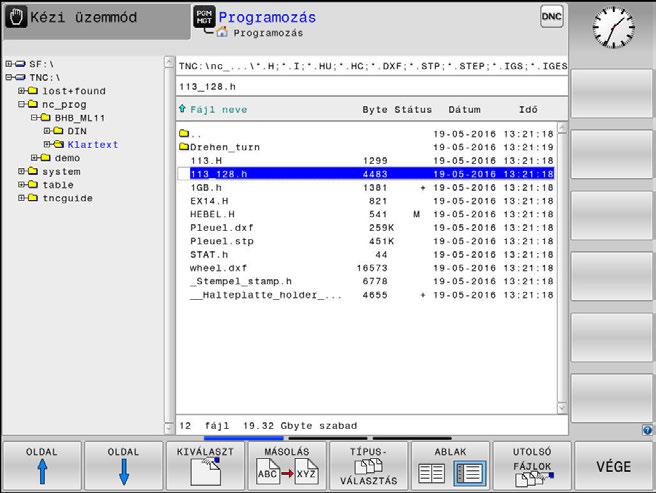Click the system folder icon
The width and height of the screenshot is (656, 493).
[x=33, y=171]
